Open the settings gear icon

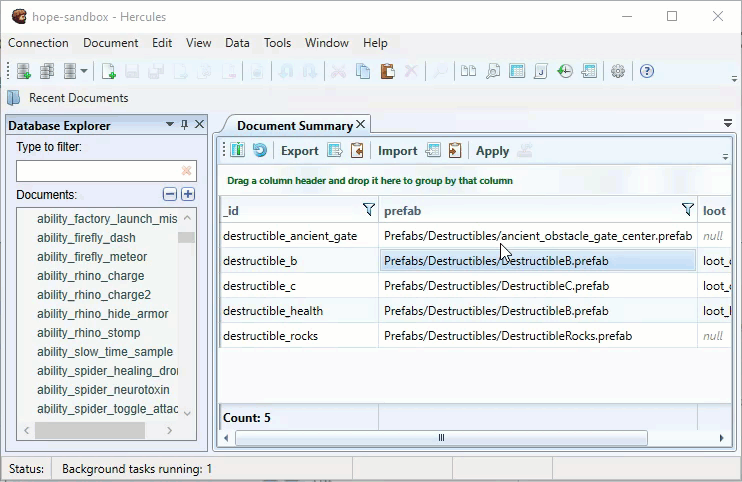[618, 71]
